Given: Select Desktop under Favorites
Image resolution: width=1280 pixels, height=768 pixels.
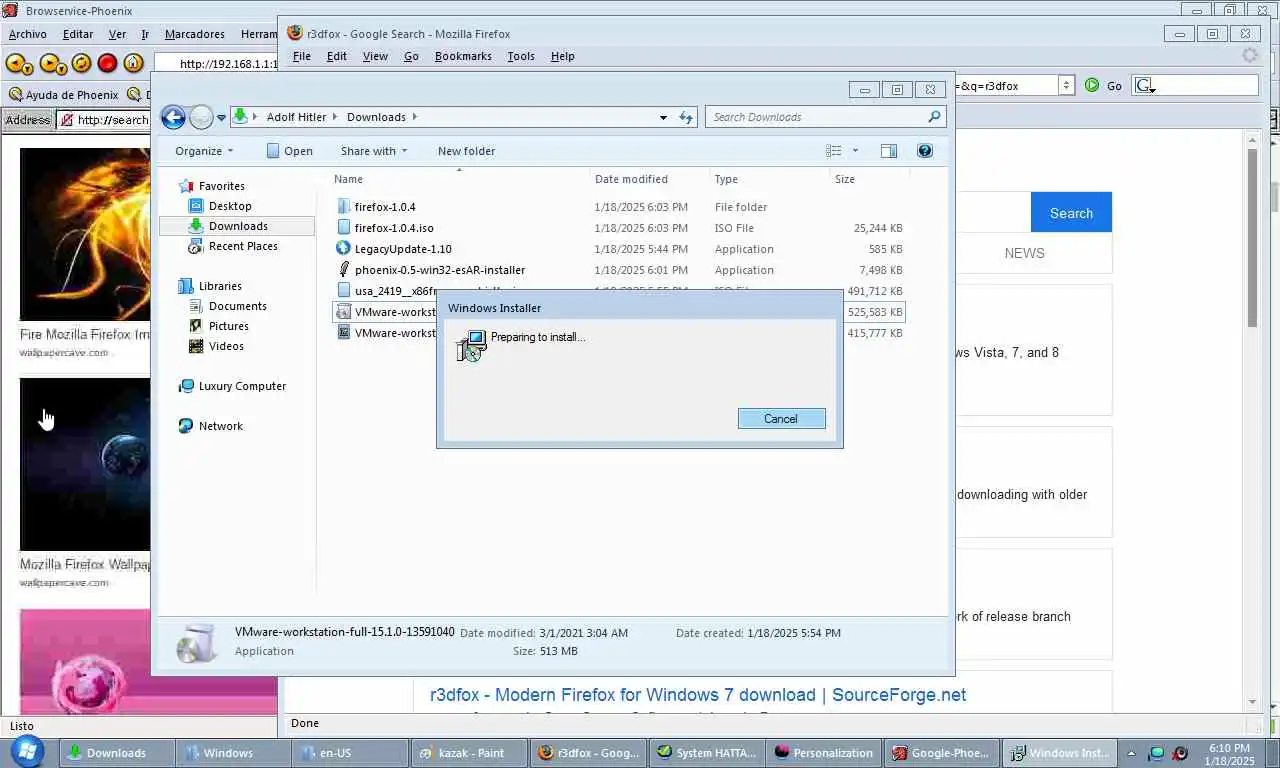Looking at the screenshot, I should coord(230,206).
